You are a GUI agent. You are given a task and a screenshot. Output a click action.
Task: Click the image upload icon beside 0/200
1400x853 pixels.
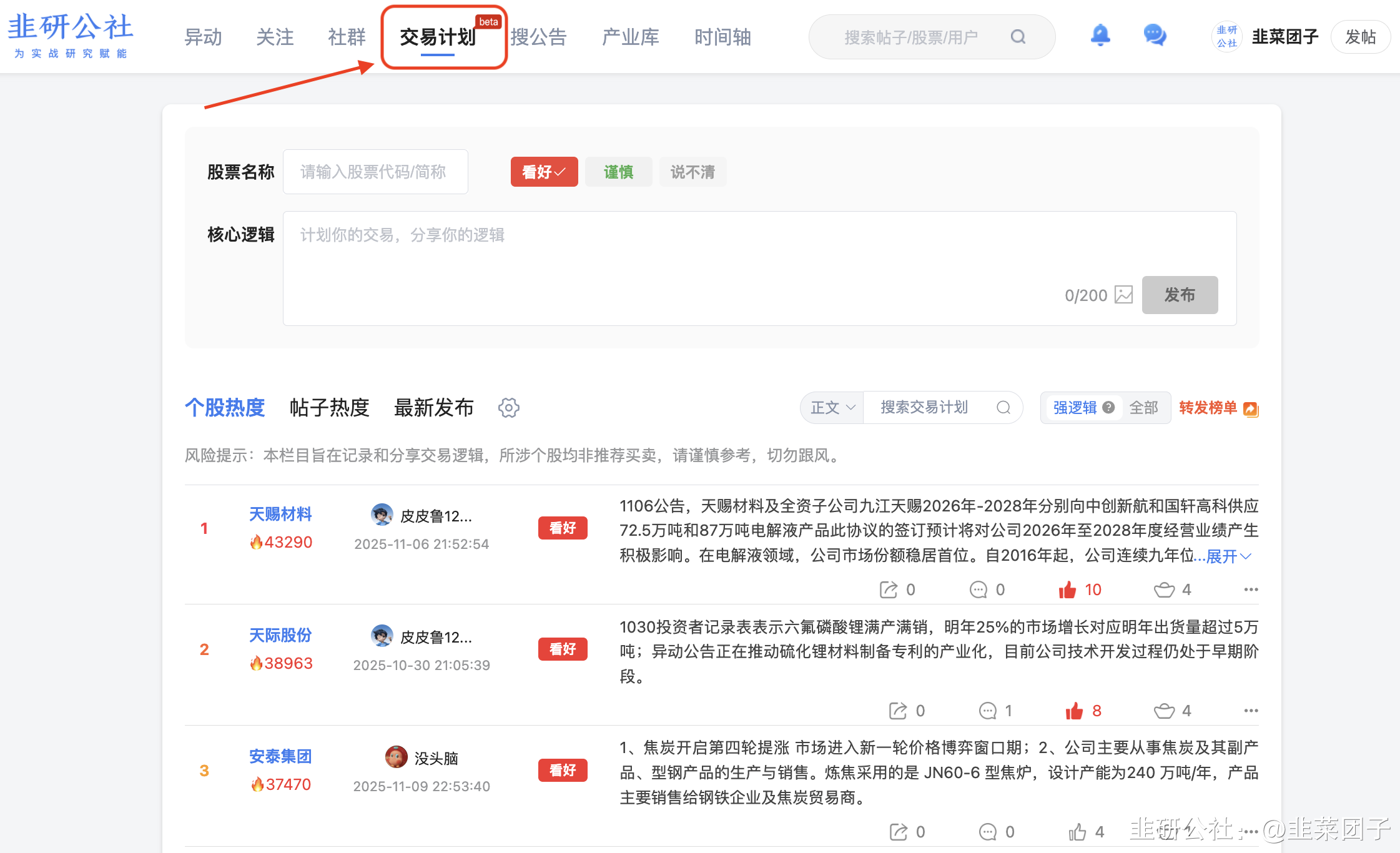(1123, 295)
